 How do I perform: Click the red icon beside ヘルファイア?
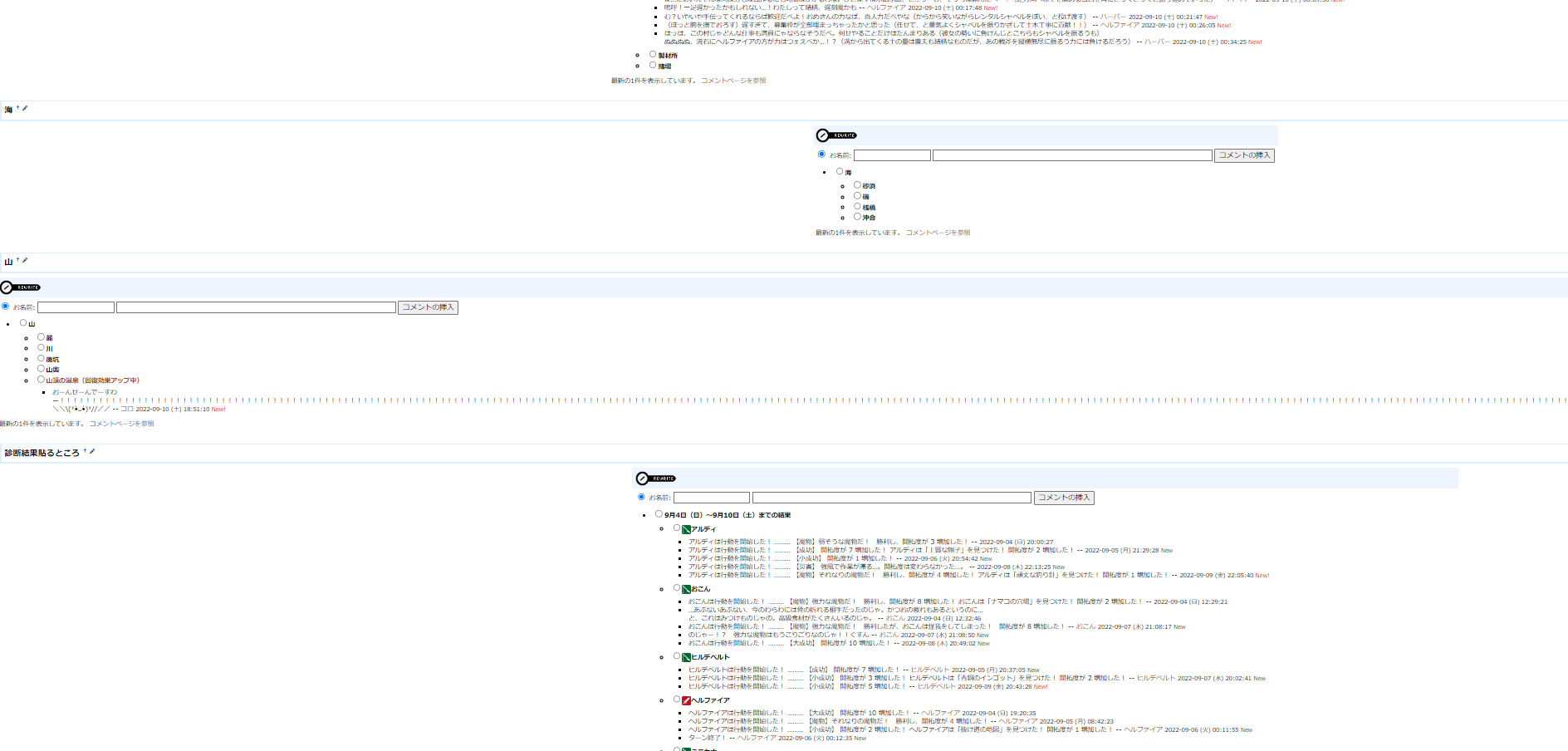coord(686,700)
